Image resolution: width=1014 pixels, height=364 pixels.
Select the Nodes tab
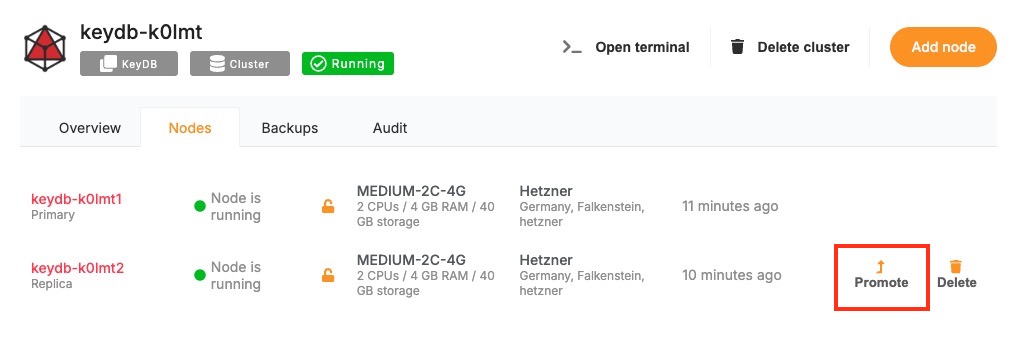tap(190, 128)
